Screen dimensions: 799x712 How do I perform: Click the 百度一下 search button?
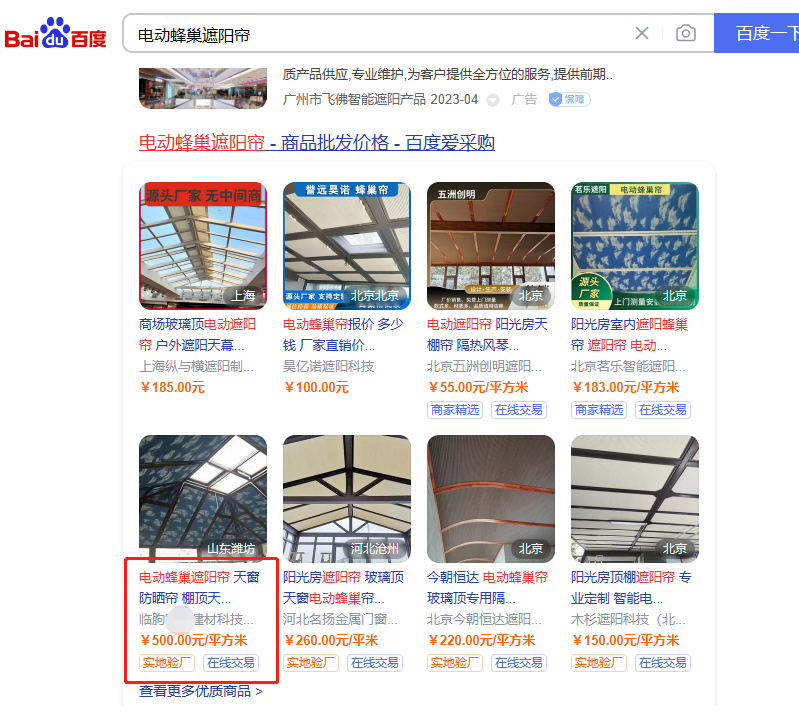(x=757, y=34)
